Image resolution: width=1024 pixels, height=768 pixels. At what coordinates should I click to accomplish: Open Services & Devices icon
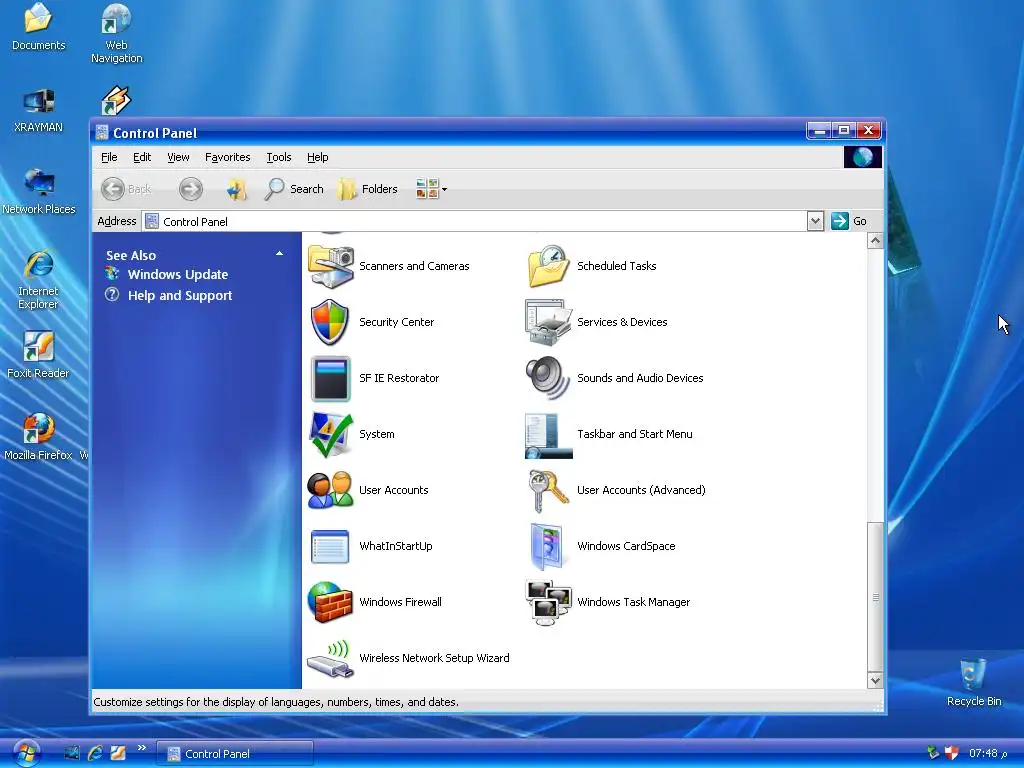pyautogui.click(x=549, y=322)
